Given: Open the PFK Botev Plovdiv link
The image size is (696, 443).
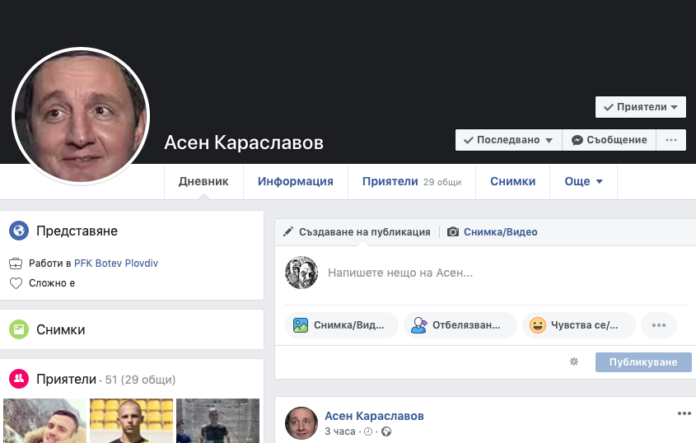Looking at the screenshot, I should 116,263.
